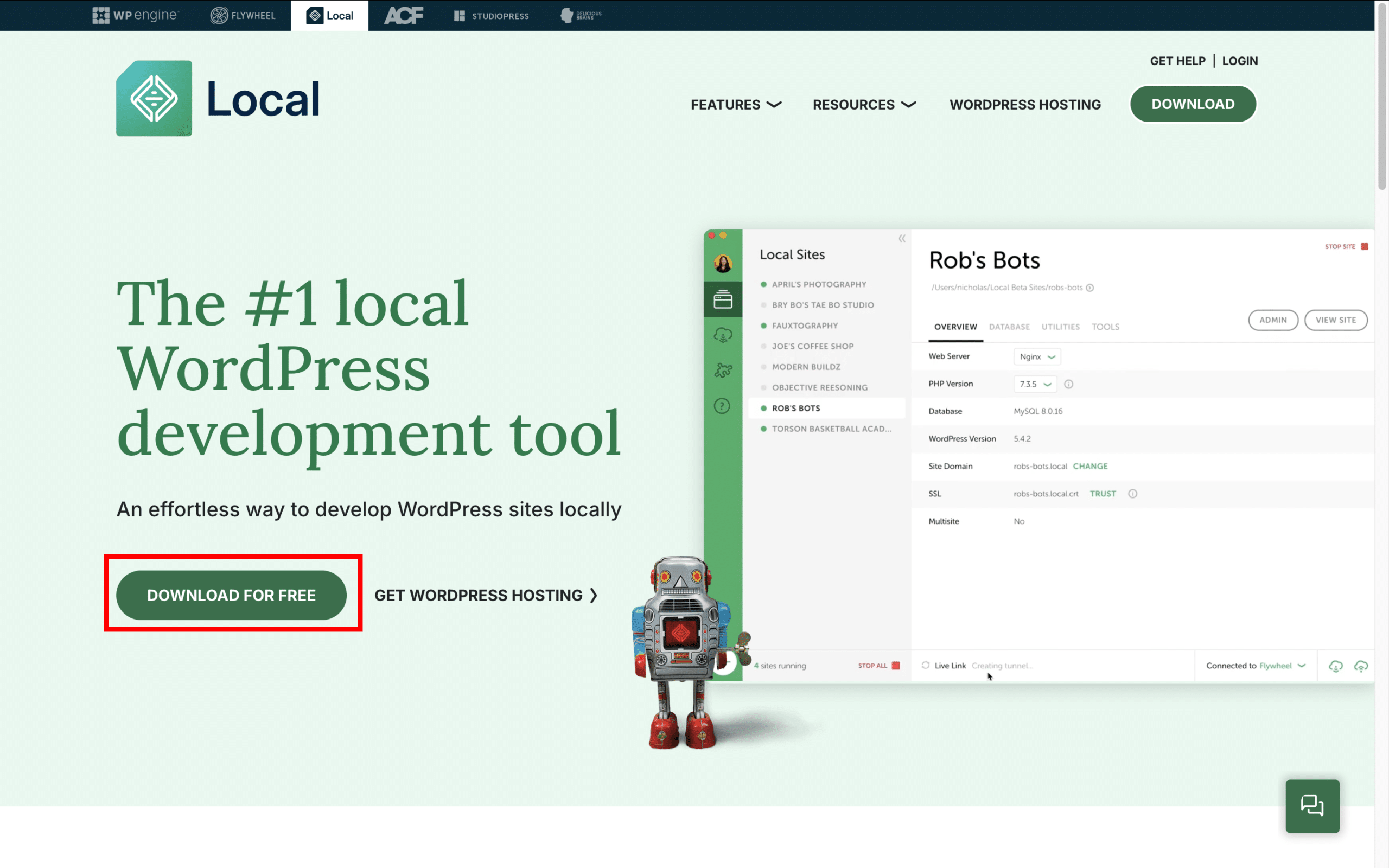Click the '4 sites running' status text
The image size is (1389, 868).
[x=780, y=665]
